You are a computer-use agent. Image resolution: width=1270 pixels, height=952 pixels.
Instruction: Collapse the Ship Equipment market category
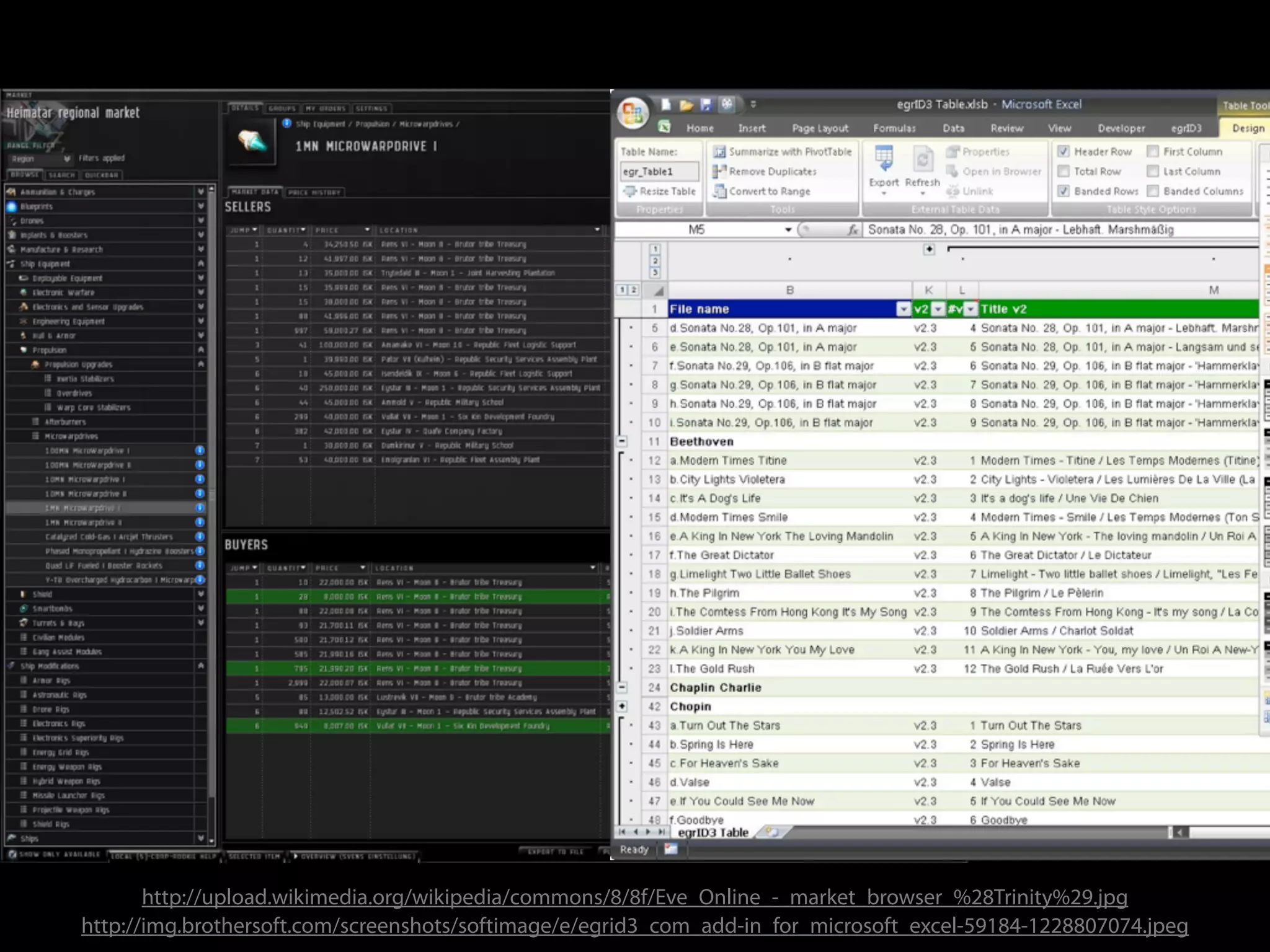click(x=201, y=264)
